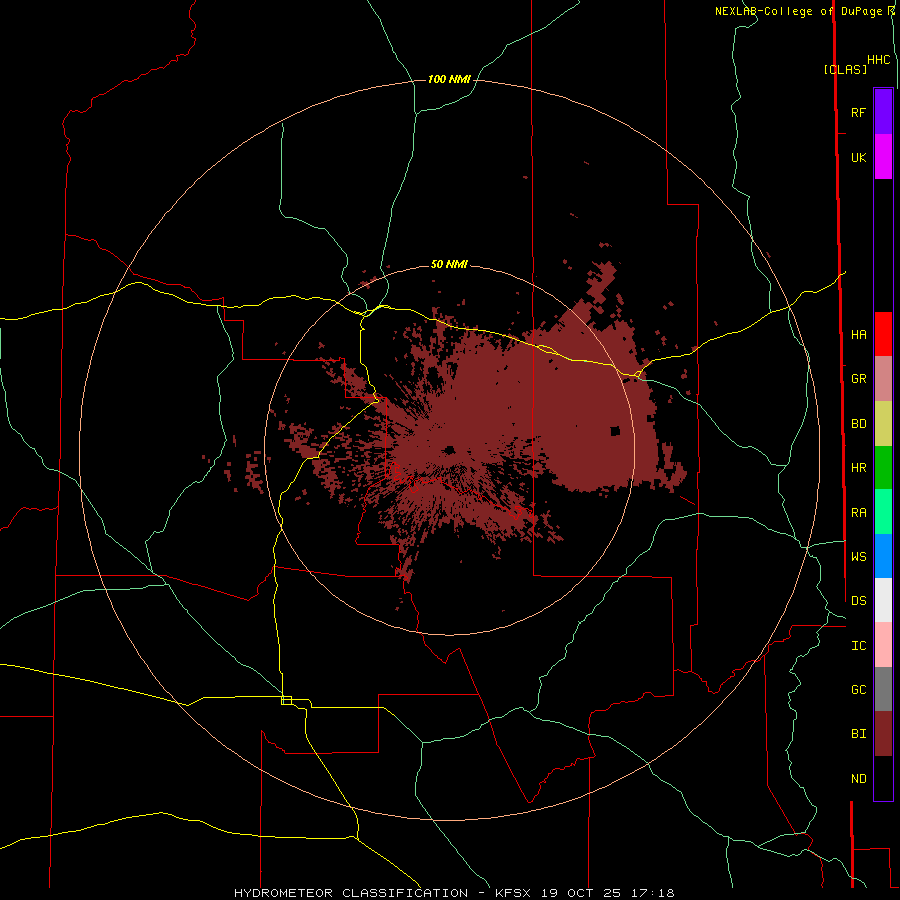Click the IC light pink legend swatch

pyautogui.click(x=883, y=645)
